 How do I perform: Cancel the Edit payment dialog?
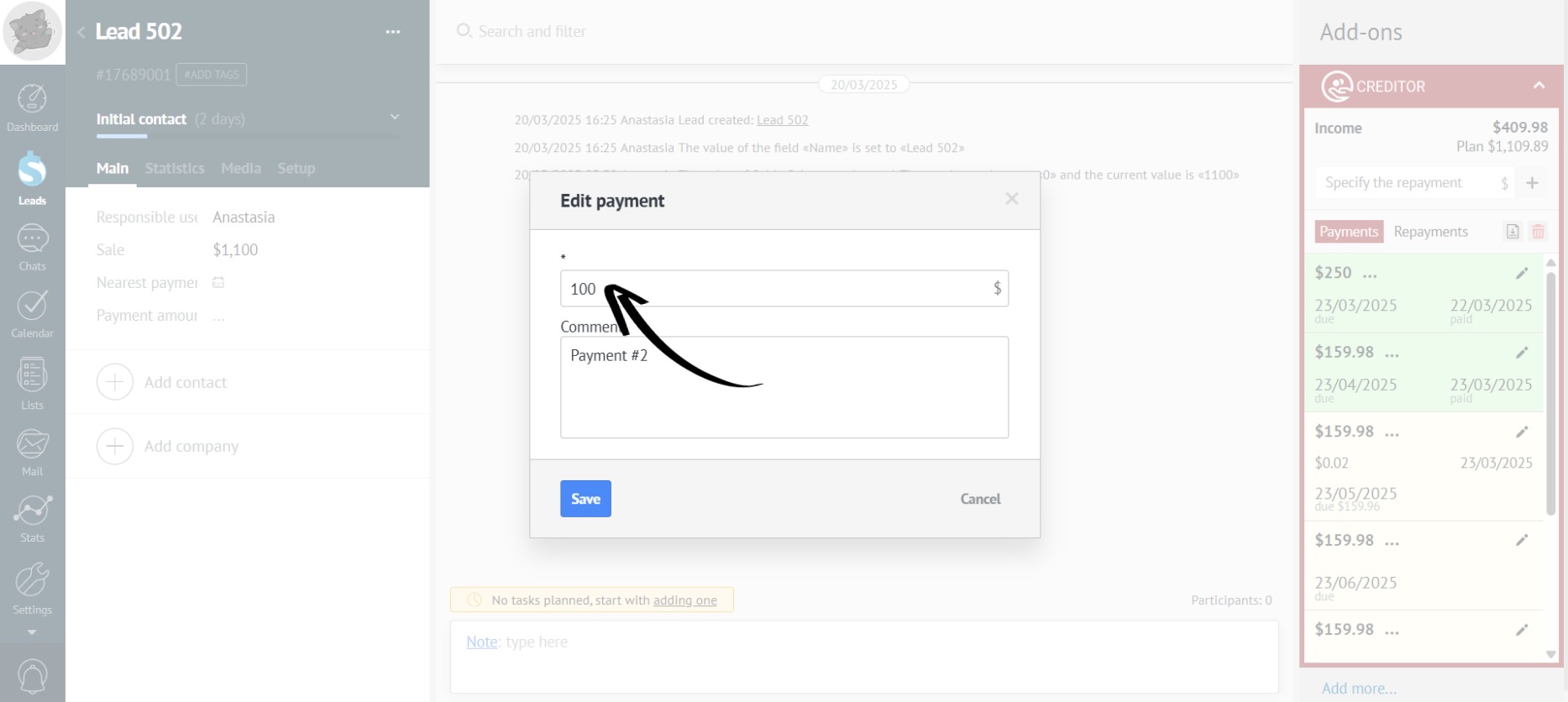tap(980, 499)
